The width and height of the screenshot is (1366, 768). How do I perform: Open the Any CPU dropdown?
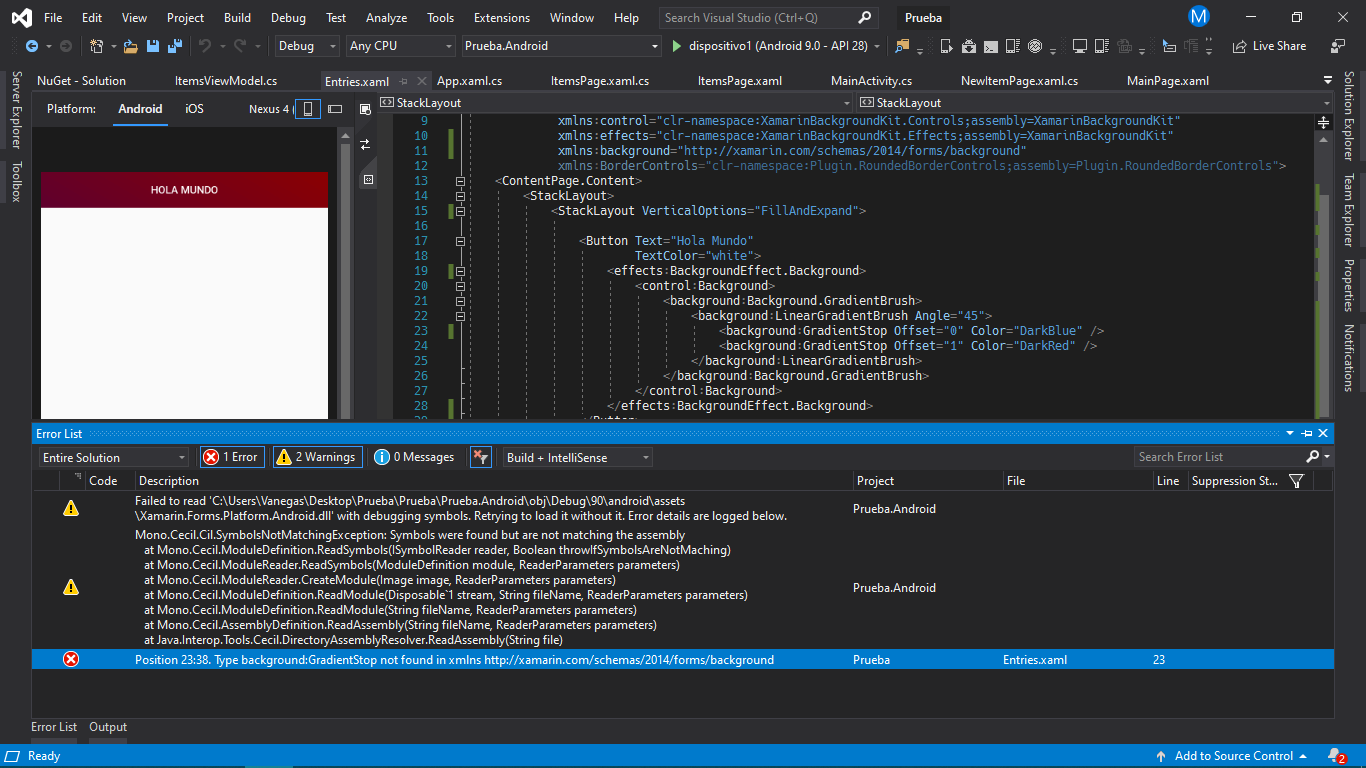pos(398,45)
